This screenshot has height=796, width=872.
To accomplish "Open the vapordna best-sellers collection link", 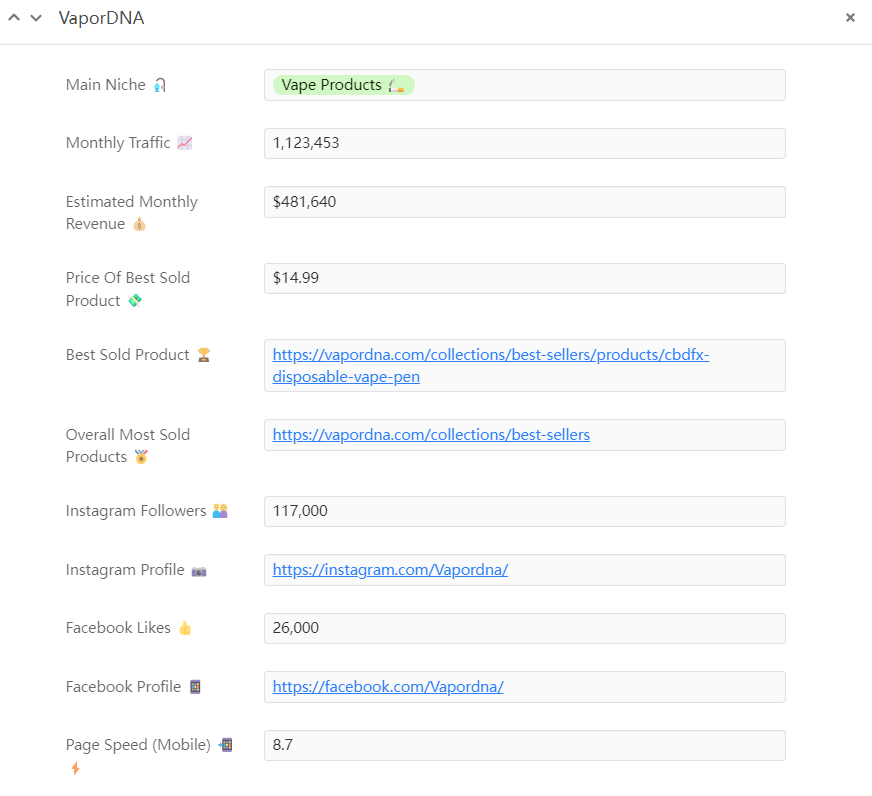I will [x=431, y=435].
